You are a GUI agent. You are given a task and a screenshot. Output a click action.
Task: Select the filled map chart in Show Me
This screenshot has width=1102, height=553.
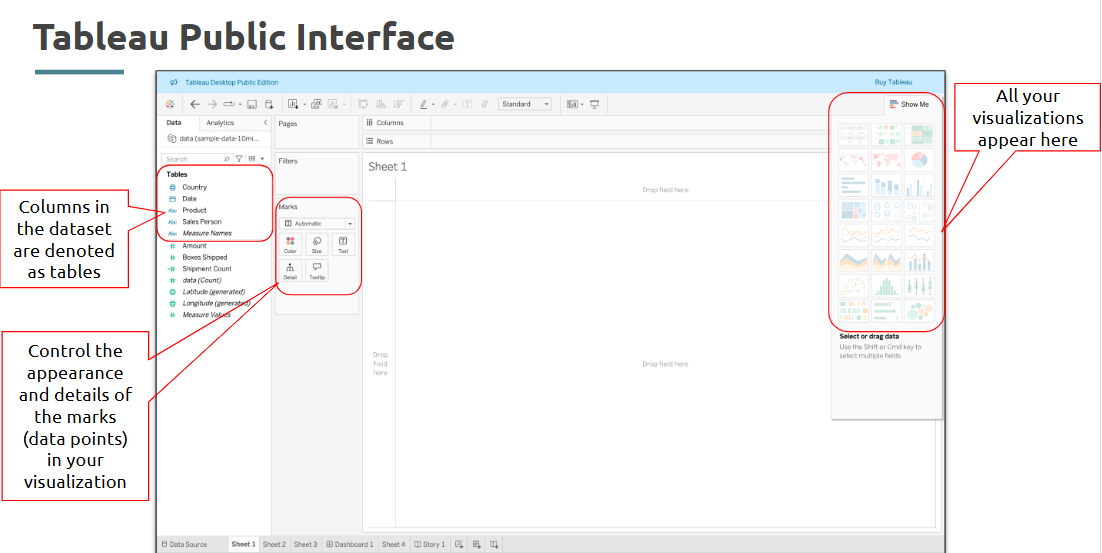[886, 160]
